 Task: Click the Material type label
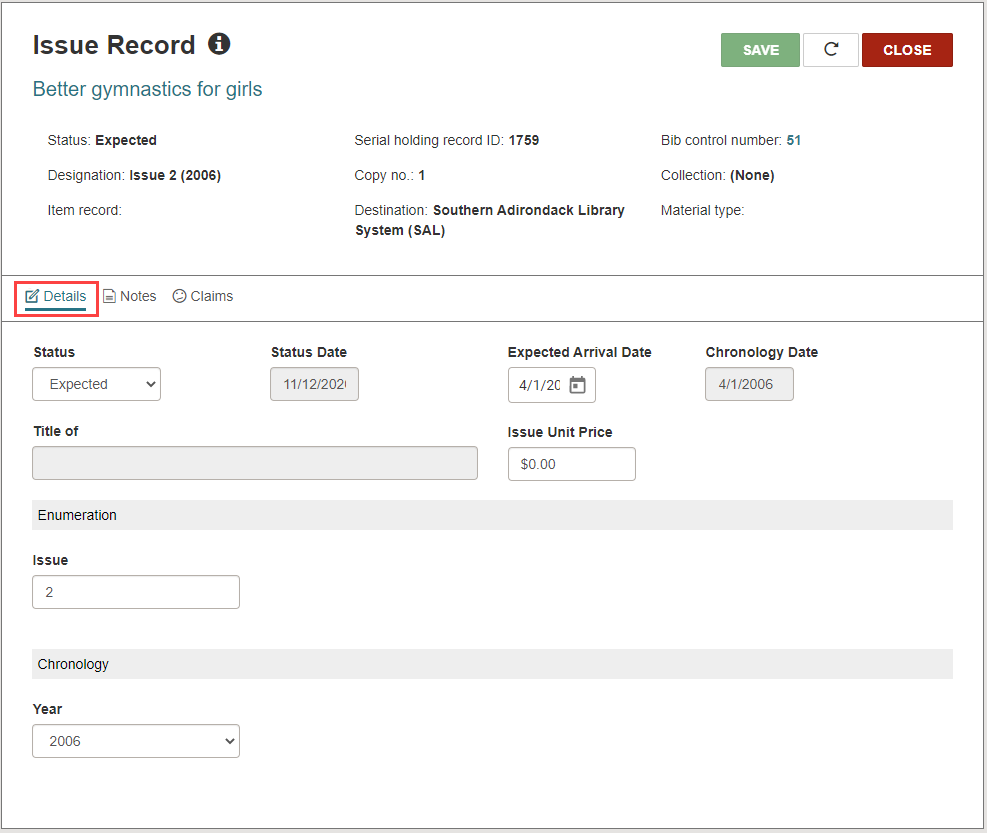pyautogui.click(x=702, y=210)
